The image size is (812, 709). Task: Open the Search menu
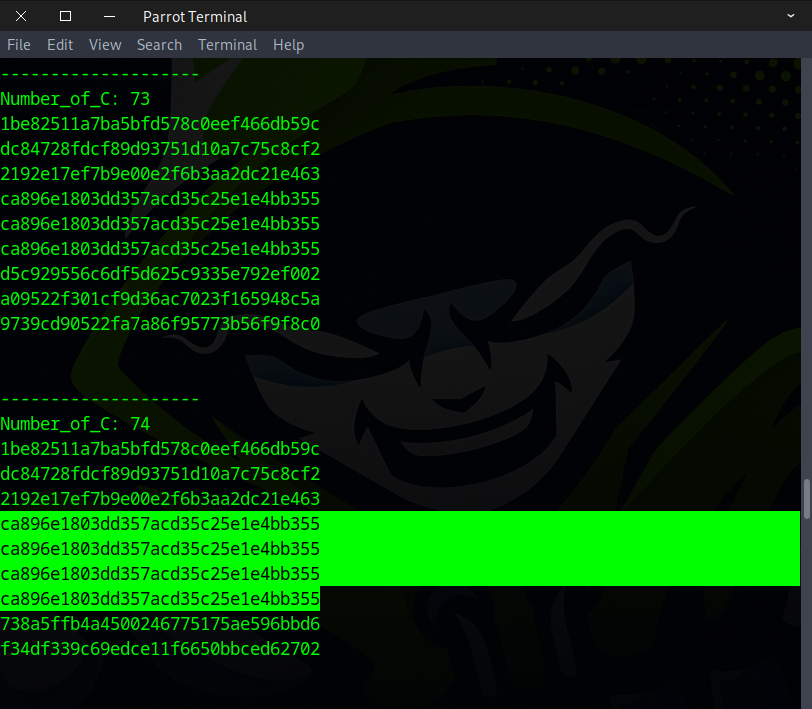(159, 45)
